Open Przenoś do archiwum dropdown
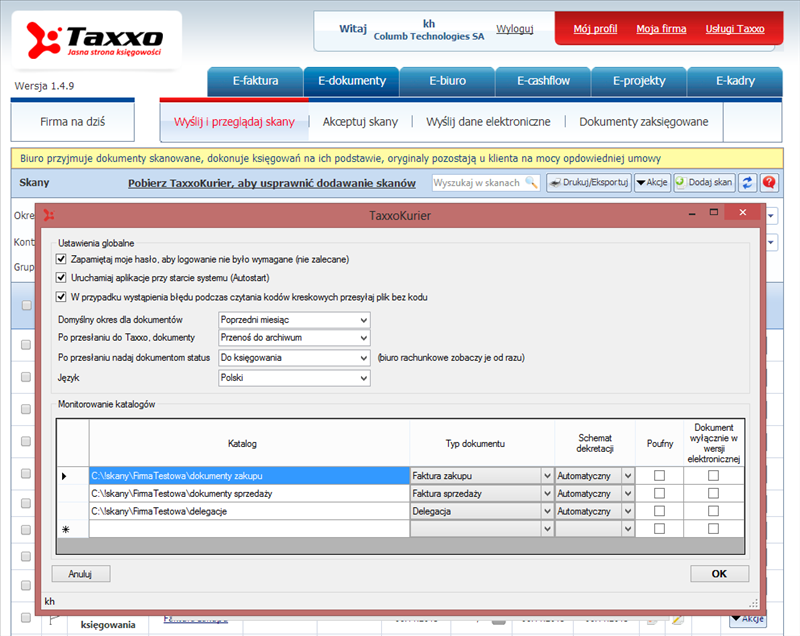Viewport: 800px width, 636px height. click(294, 338)
